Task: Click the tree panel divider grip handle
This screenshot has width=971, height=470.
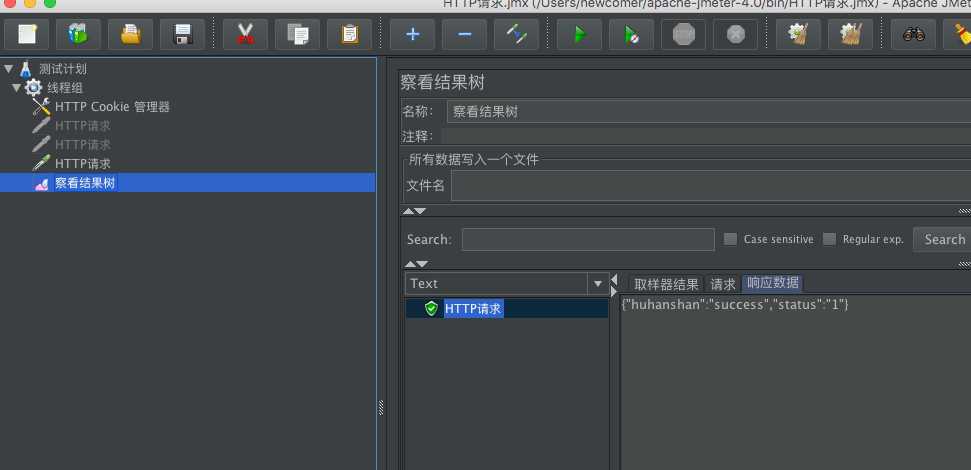Action: [x=381, y=407]
